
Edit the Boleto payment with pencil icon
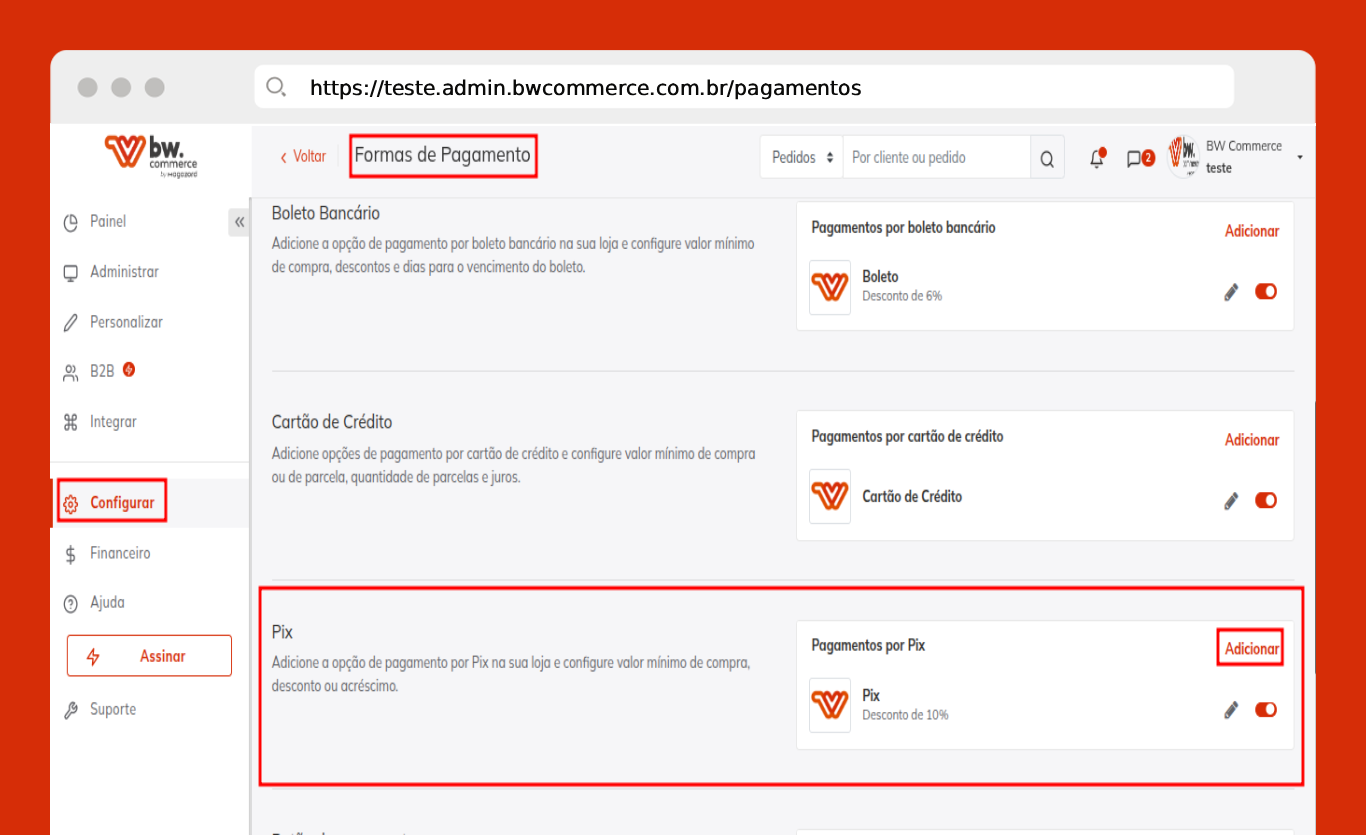tap(1231, 292)
